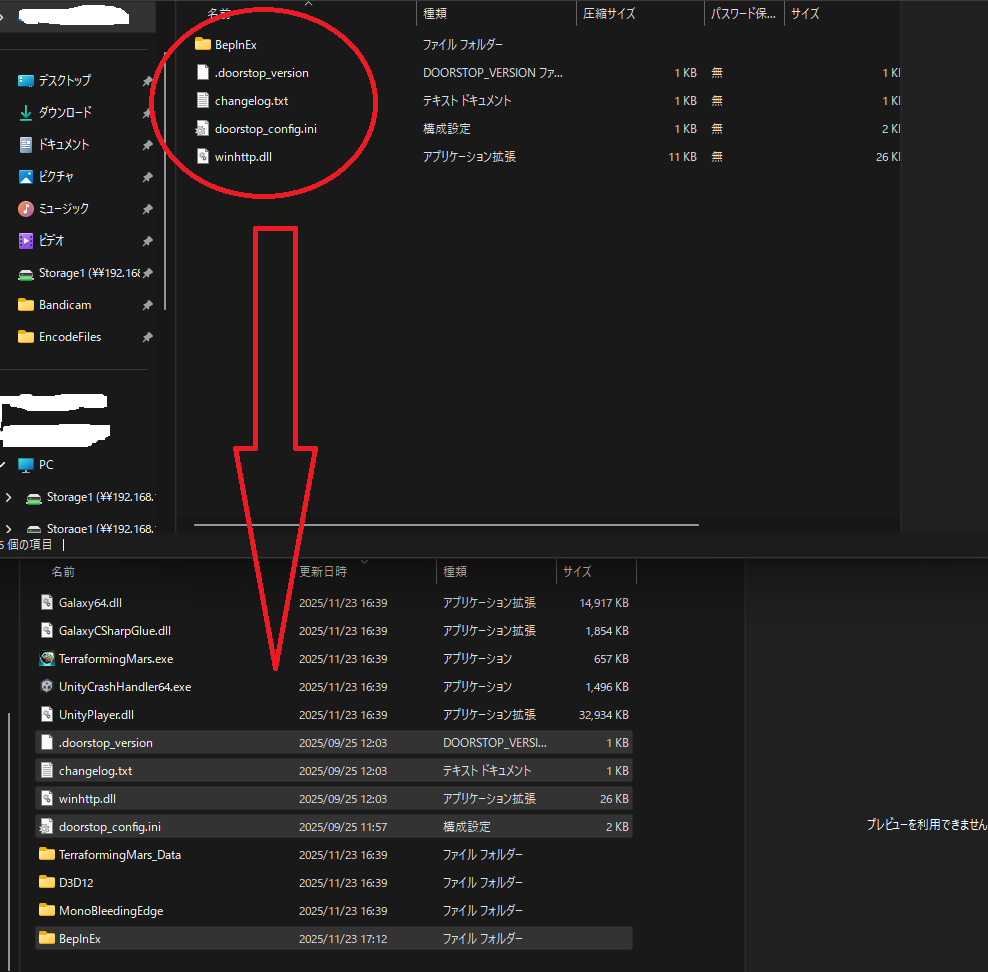Click the horizontal scrollbar in archive pane
Image resolution: width=988 pixels, height=972 pixels.
[x=446, y=524]
